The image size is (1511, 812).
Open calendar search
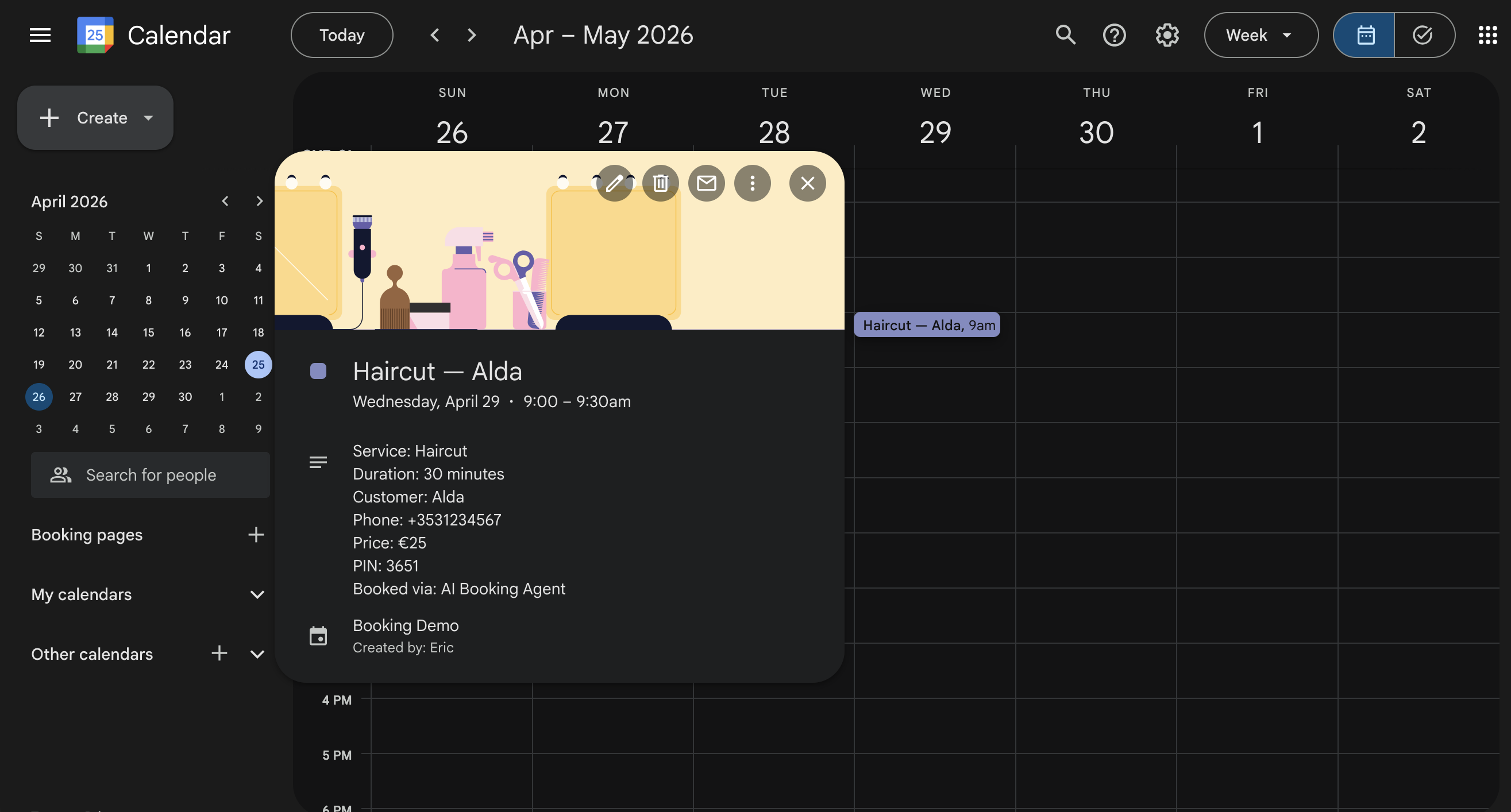tap(1065, 35)
